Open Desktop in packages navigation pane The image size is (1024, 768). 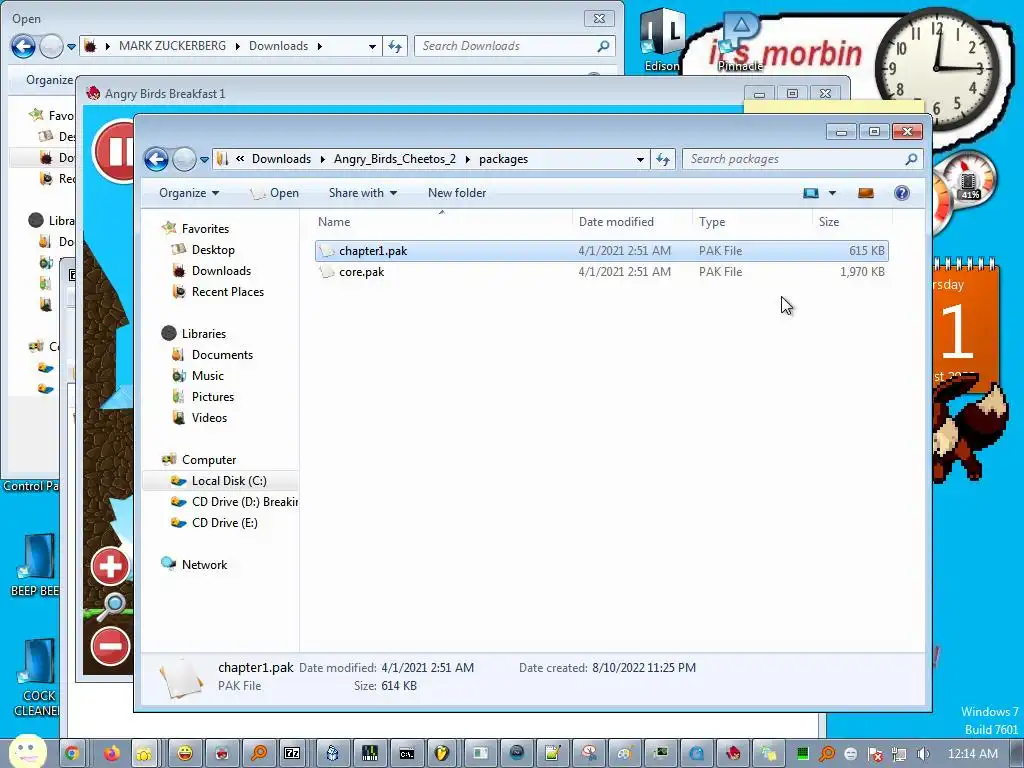point(203,249)
